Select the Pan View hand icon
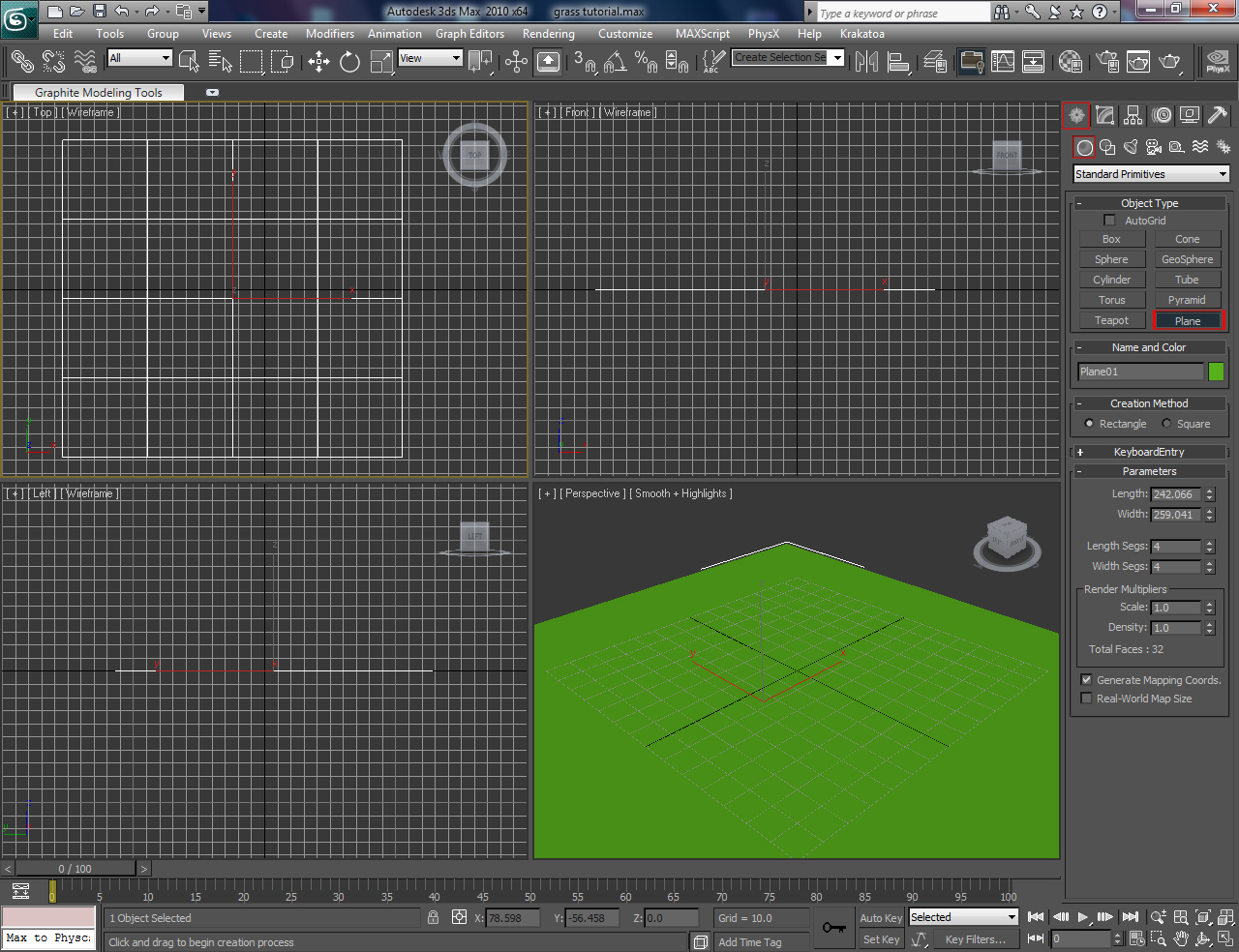Screen dimensions: 1239x952 pos(1180,938)
